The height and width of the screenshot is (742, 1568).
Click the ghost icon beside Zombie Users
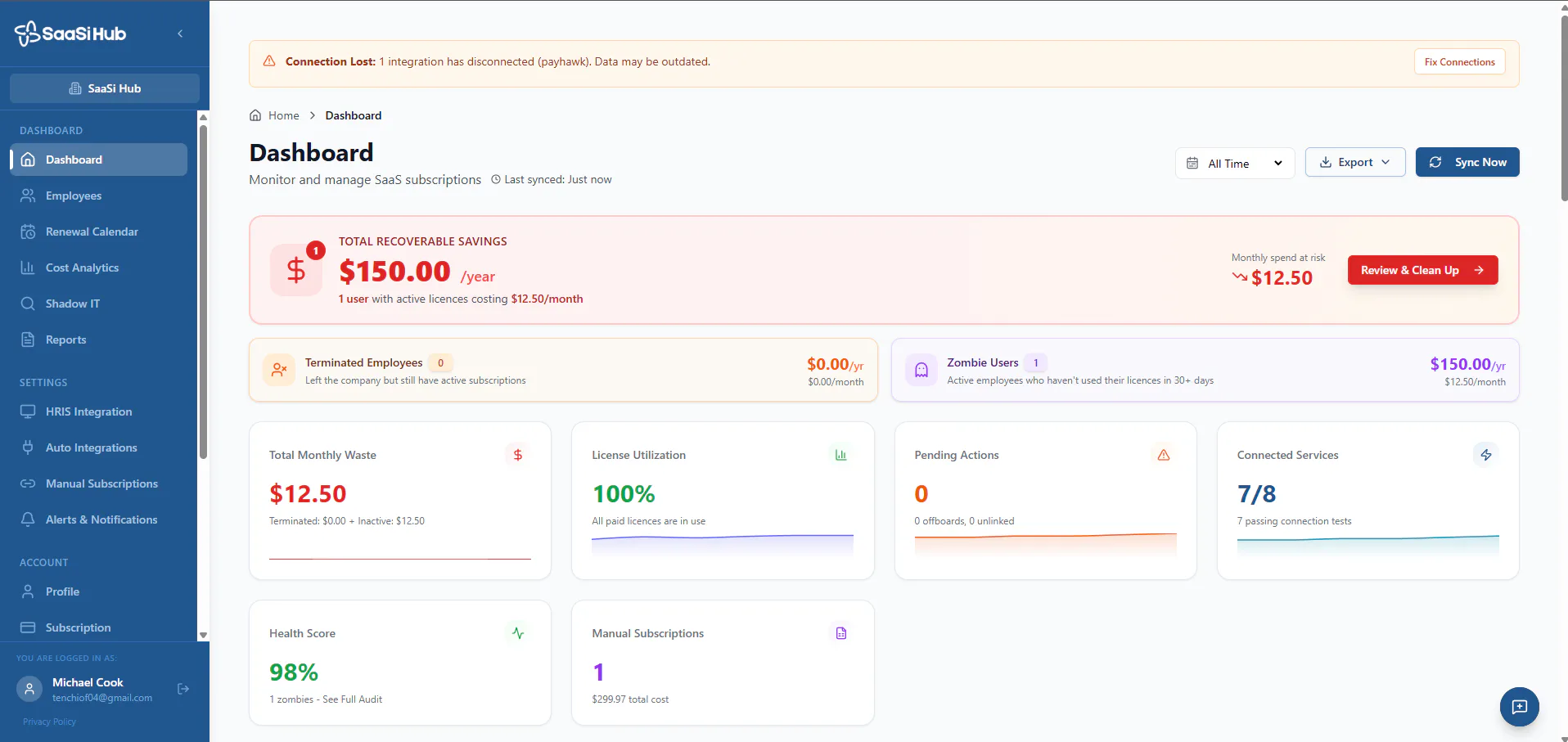[921, 370]
